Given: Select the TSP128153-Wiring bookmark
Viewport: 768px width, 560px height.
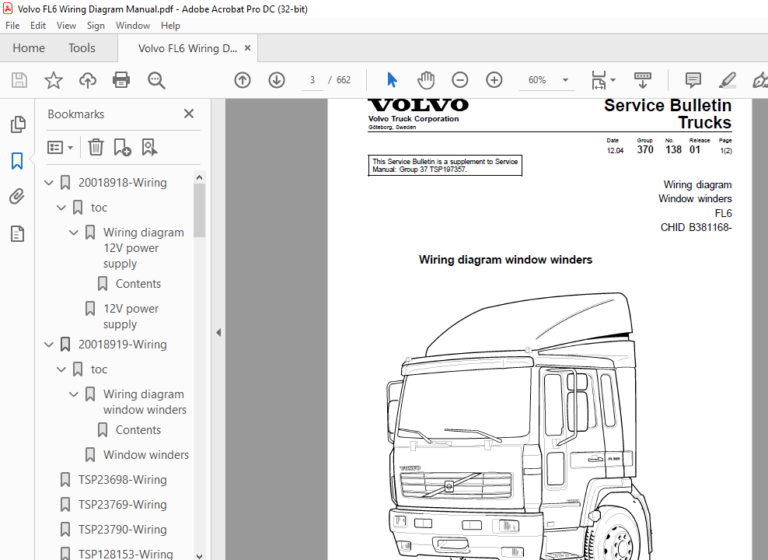Looking at the screenshot, I should (125, 554).
